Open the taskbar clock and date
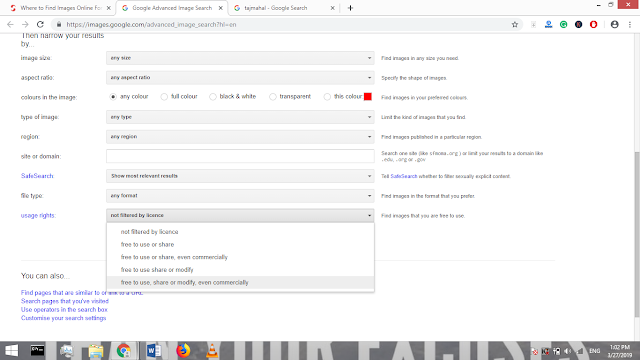 (620, 351)
